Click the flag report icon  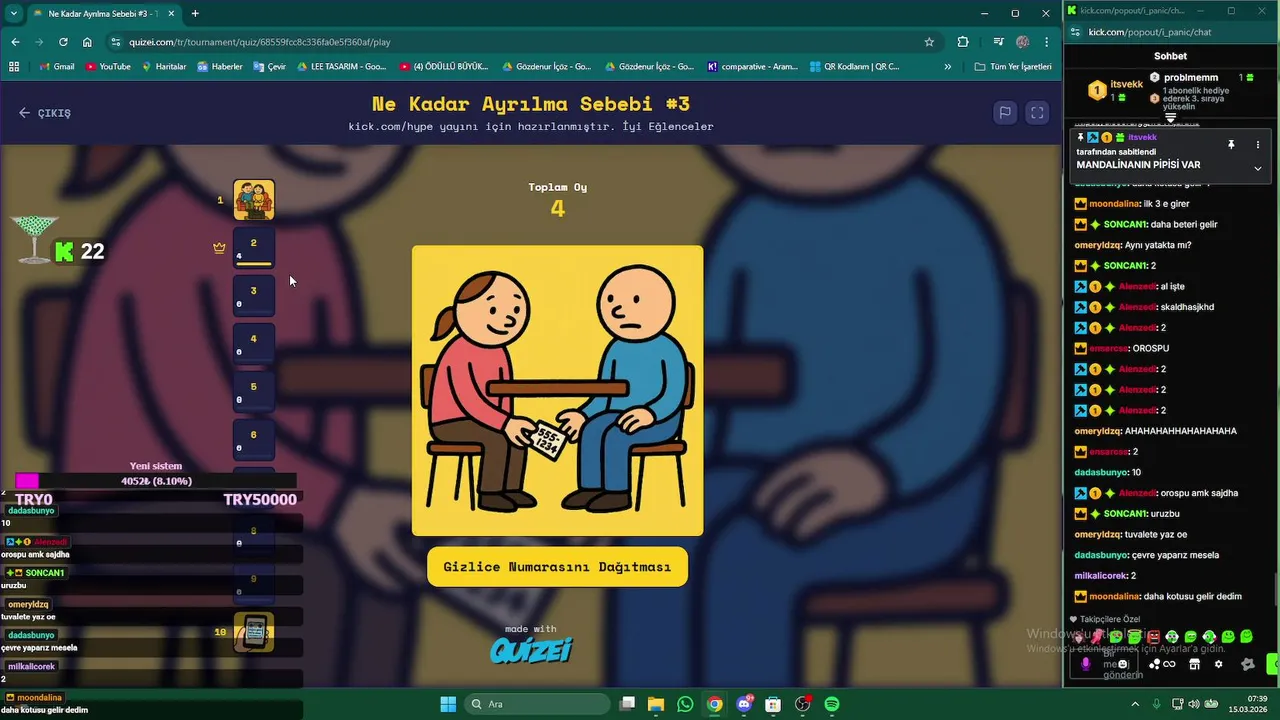coord(1005,113)
